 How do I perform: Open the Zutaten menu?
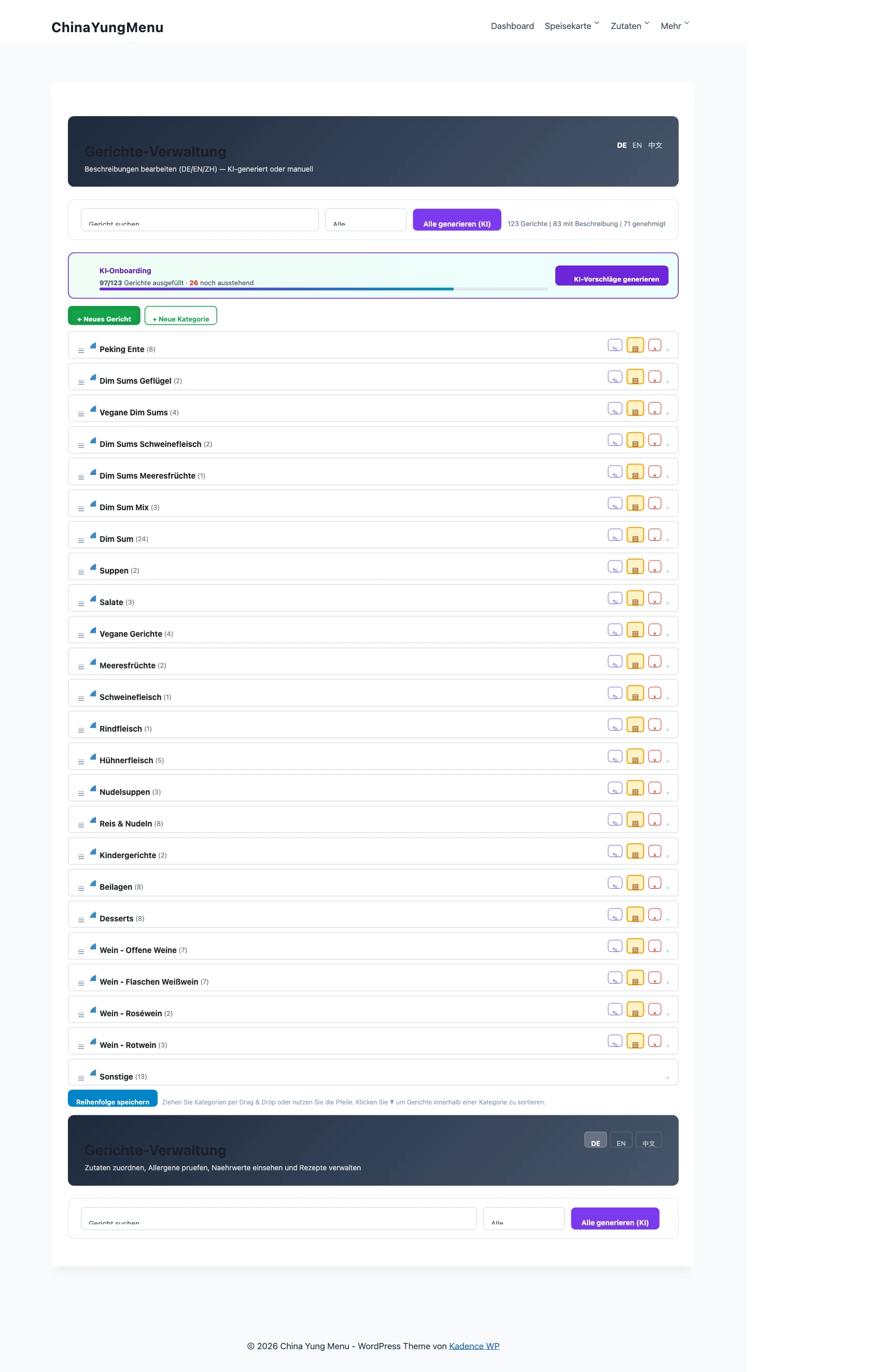point(629,26)
